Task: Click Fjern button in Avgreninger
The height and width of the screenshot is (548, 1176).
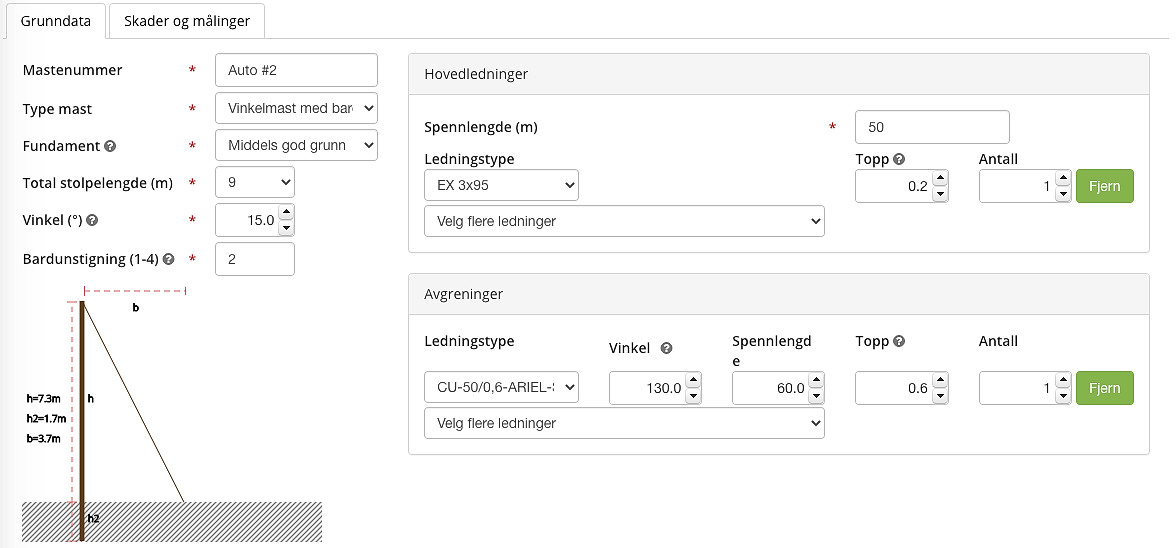Action: coord(1104,388)
